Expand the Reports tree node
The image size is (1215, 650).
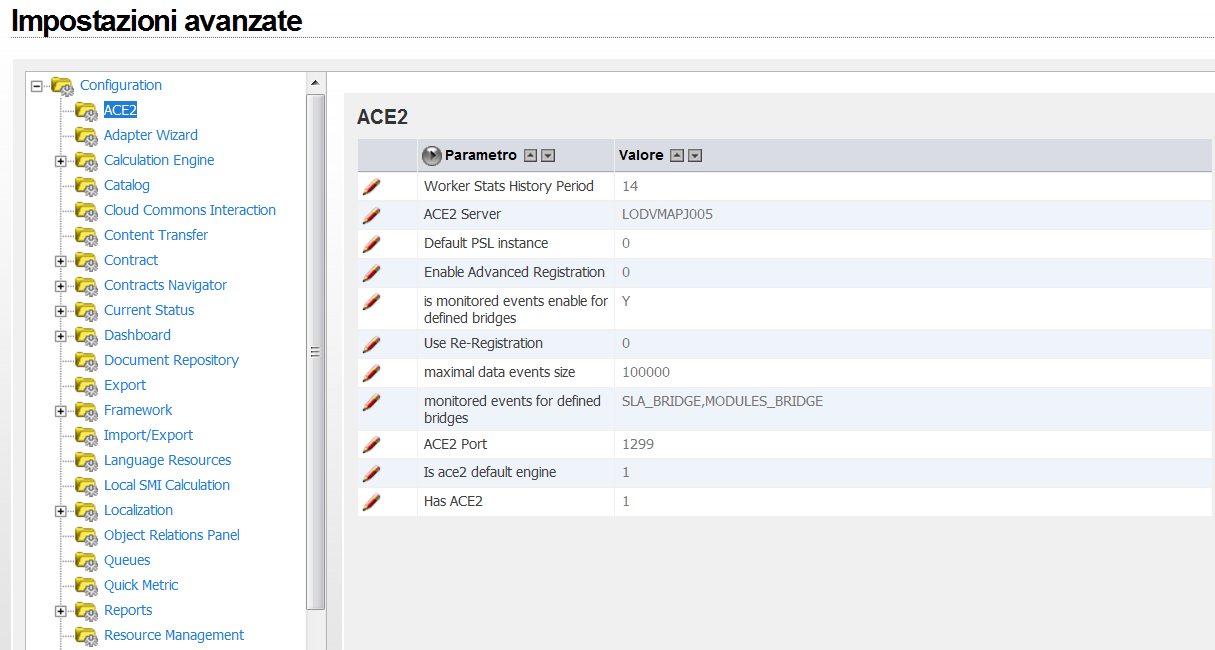click(x=61, y=611)
